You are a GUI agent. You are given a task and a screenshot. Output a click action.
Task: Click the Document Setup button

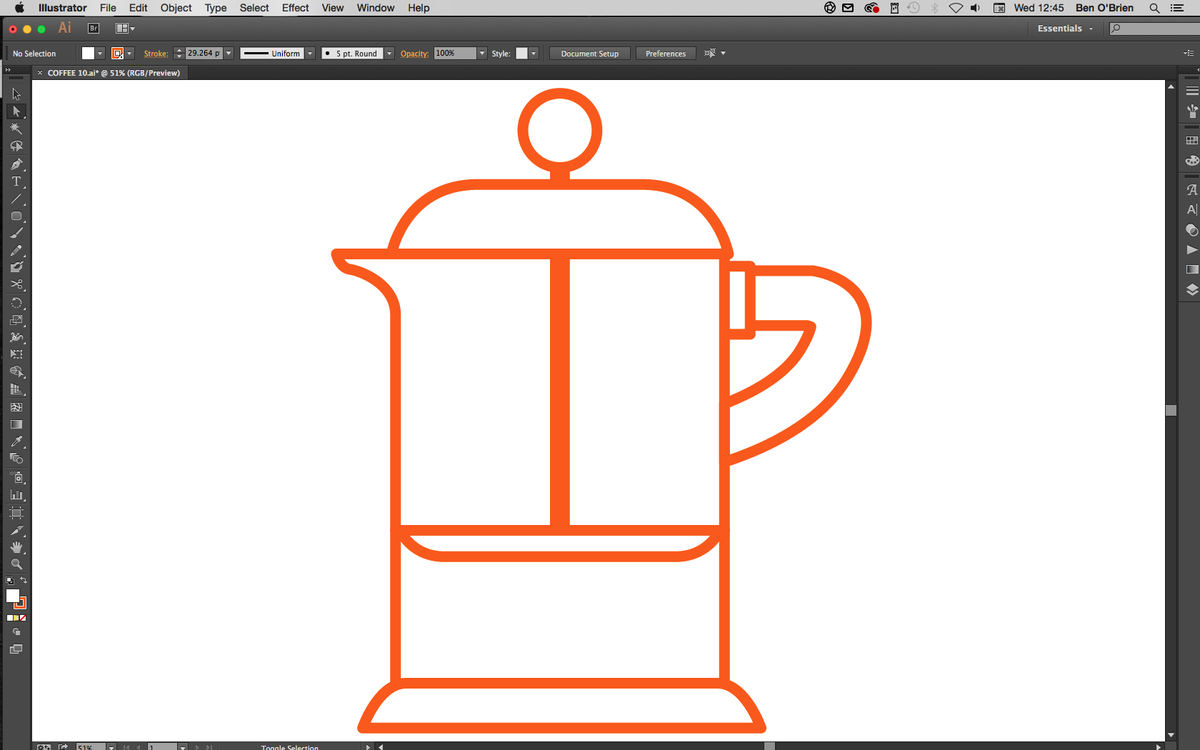(588, 53)
